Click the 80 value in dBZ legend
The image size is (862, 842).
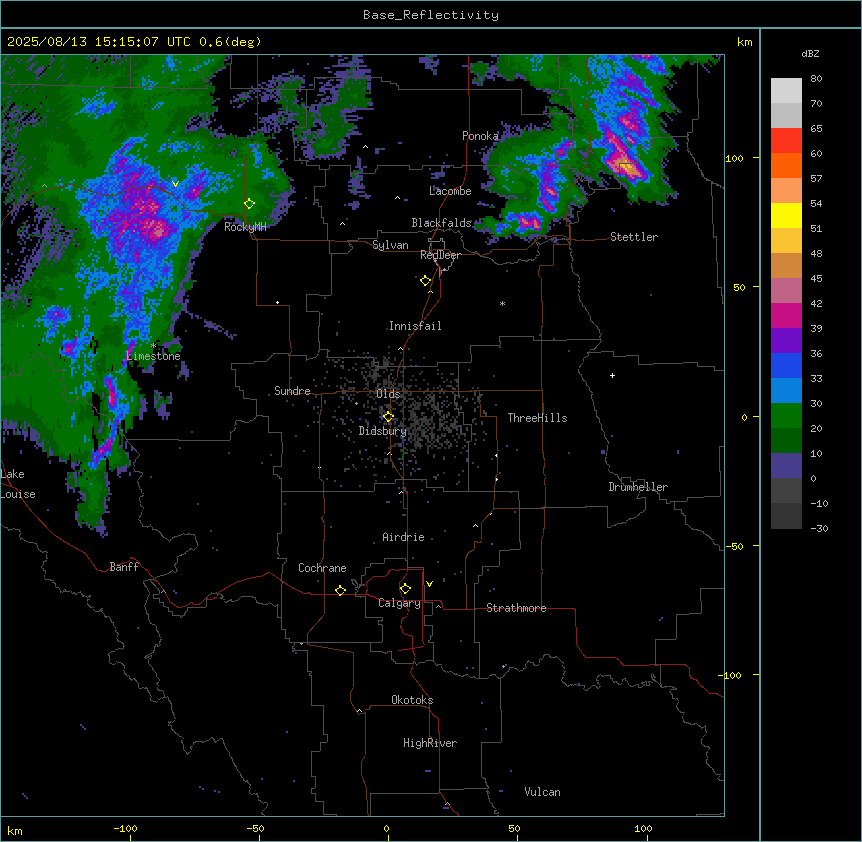click(x=816, y=79)
